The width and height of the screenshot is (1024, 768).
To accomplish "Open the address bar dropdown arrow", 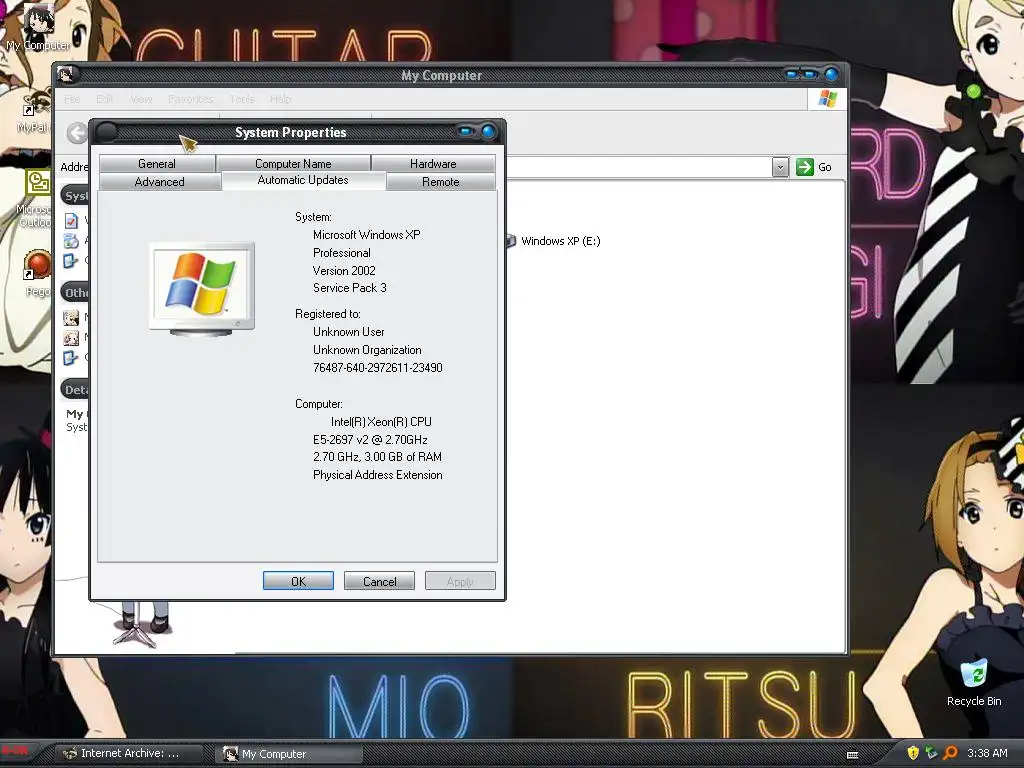I will [780, 167].
